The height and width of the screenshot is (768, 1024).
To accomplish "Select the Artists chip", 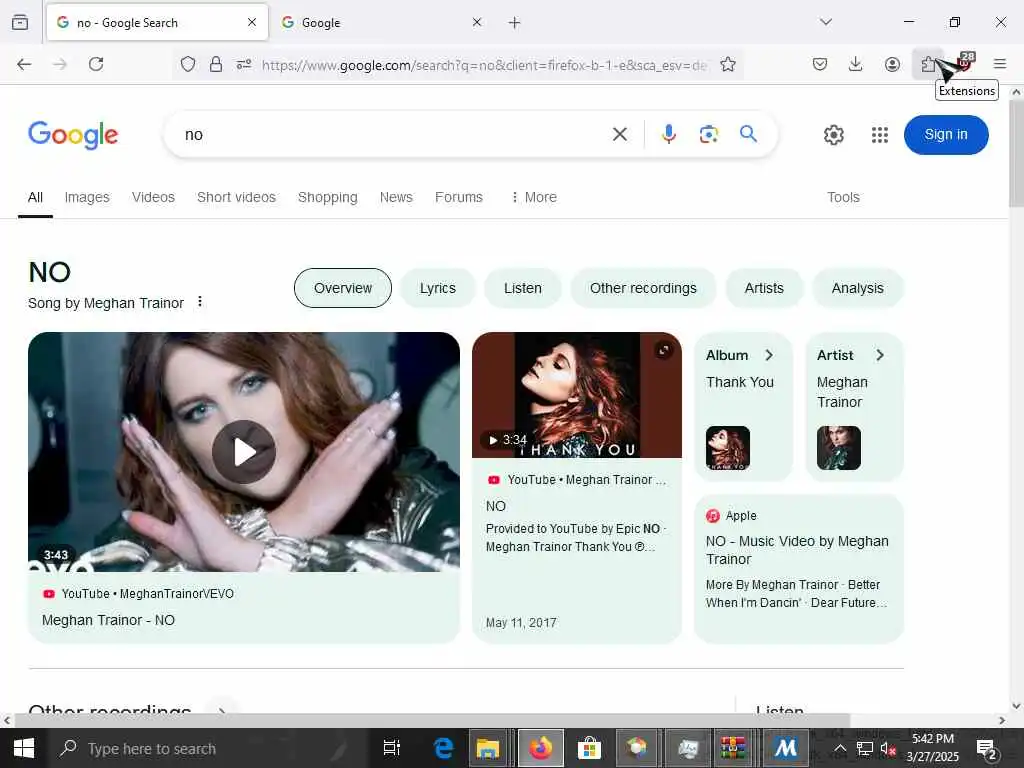I will [764, 288].
